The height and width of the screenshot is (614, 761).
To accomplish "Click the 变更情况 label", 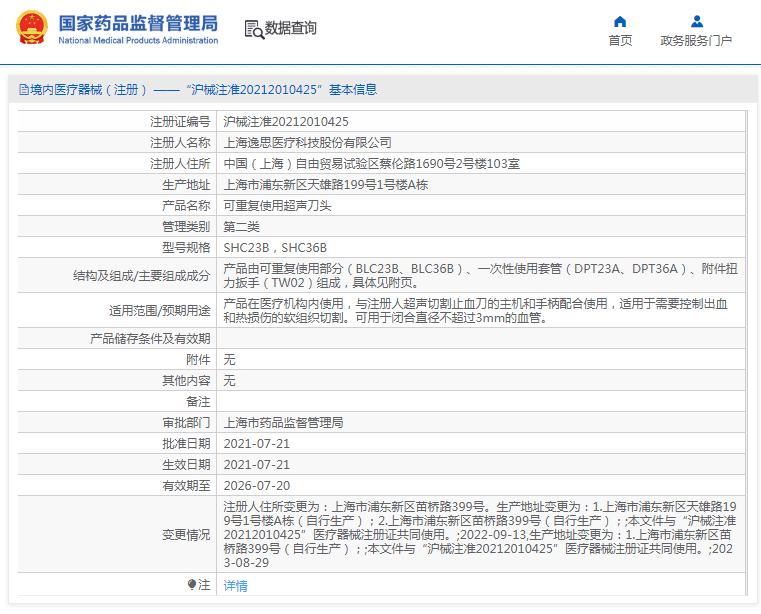I will [186, 534].
